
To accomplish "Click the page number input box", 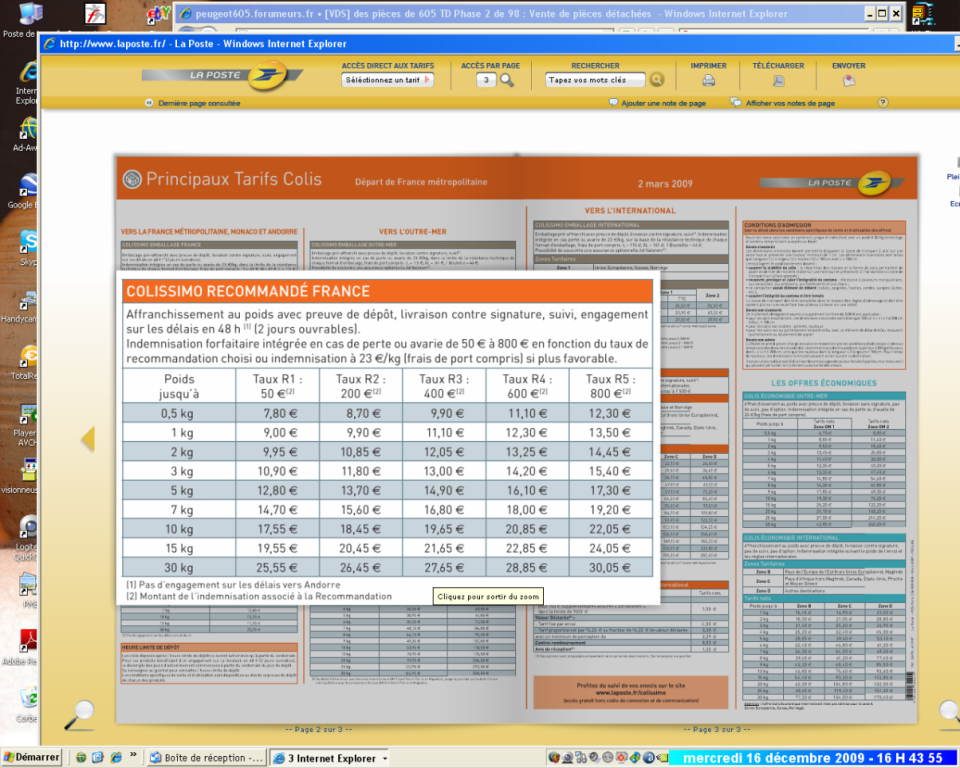I will pos(486,80).
